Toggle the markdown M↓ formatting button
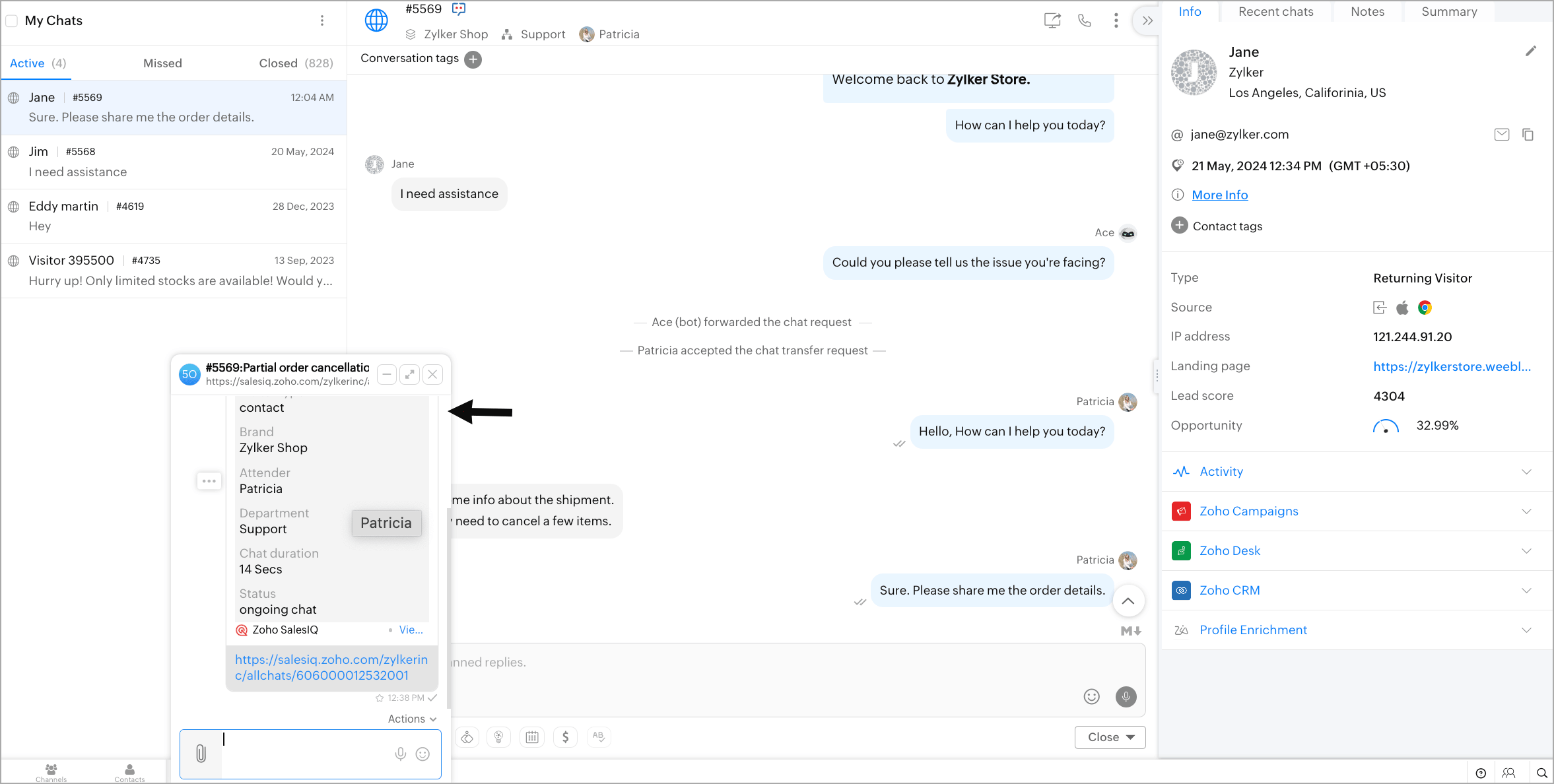Screen dimensions: 1554x784 point(1131,631)
